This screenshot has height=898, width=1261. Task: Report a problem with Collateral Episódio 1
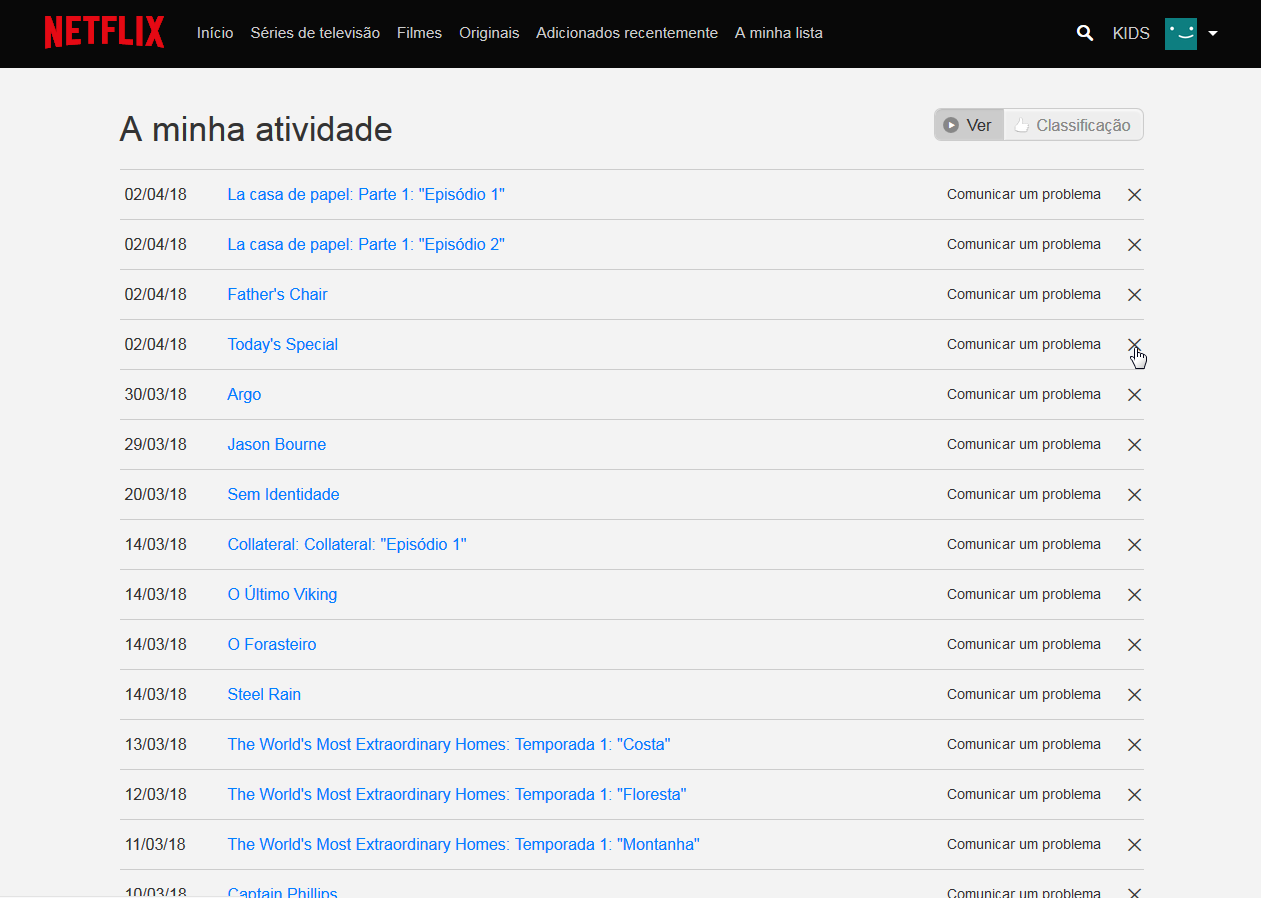[1024, 544]
